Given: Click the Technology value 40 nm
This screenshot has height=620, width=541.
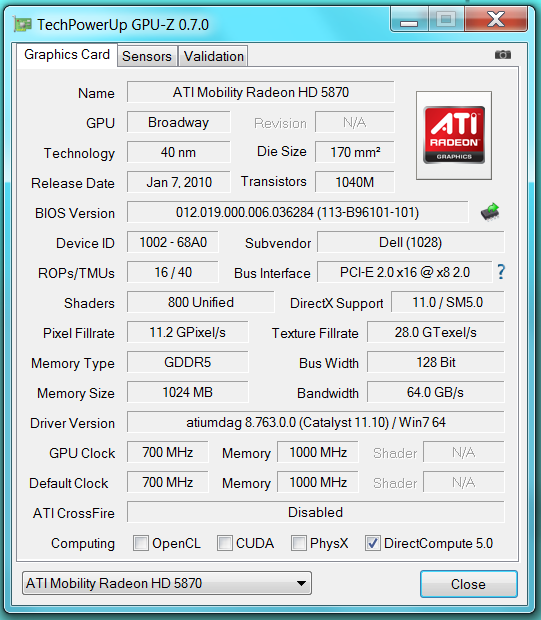Looking at the screenshot, I should click(178, 152).
